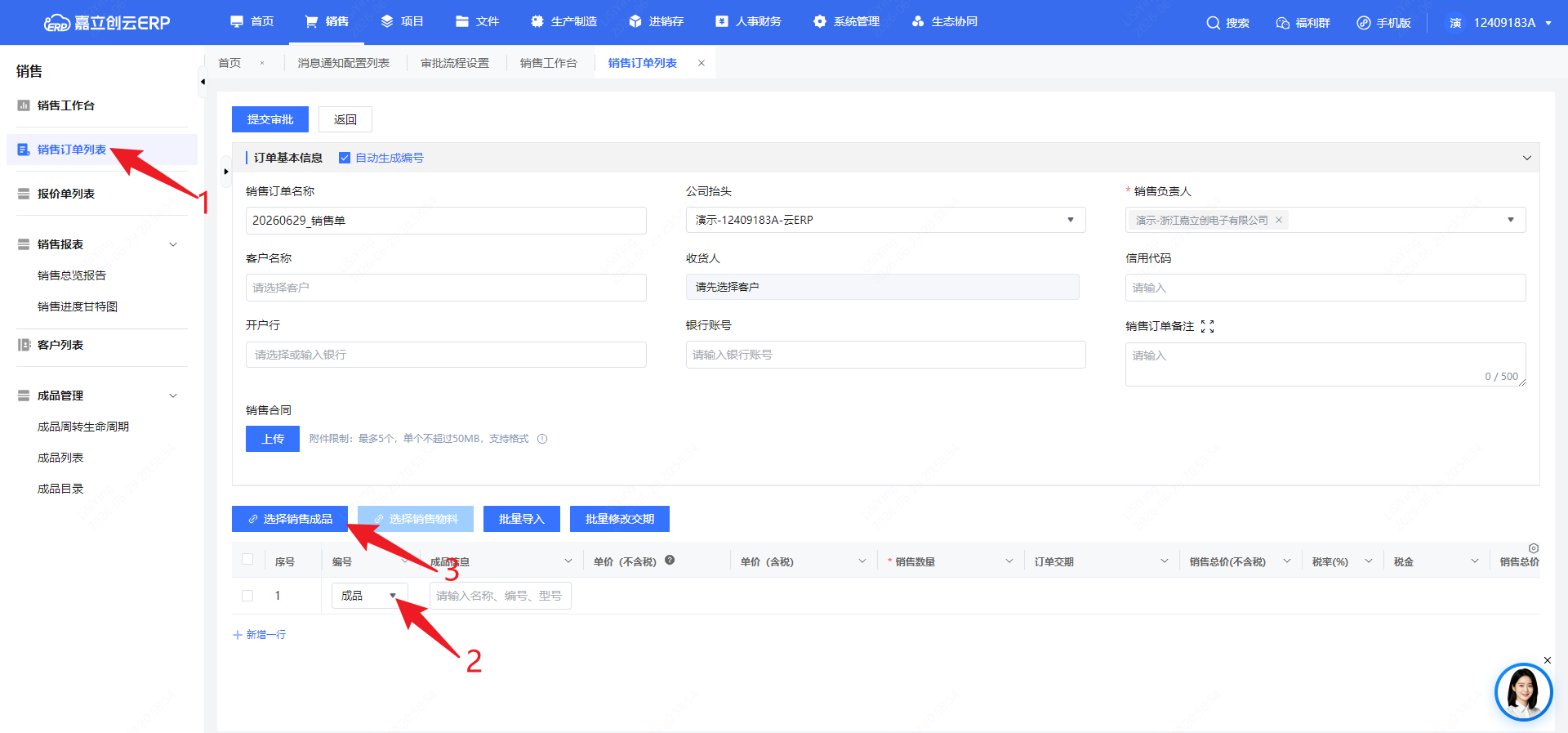The width and height of the screenshot is (1568, 733).
Task: Close the 销售订单列表 tab
Action: (x=701, y=63)
